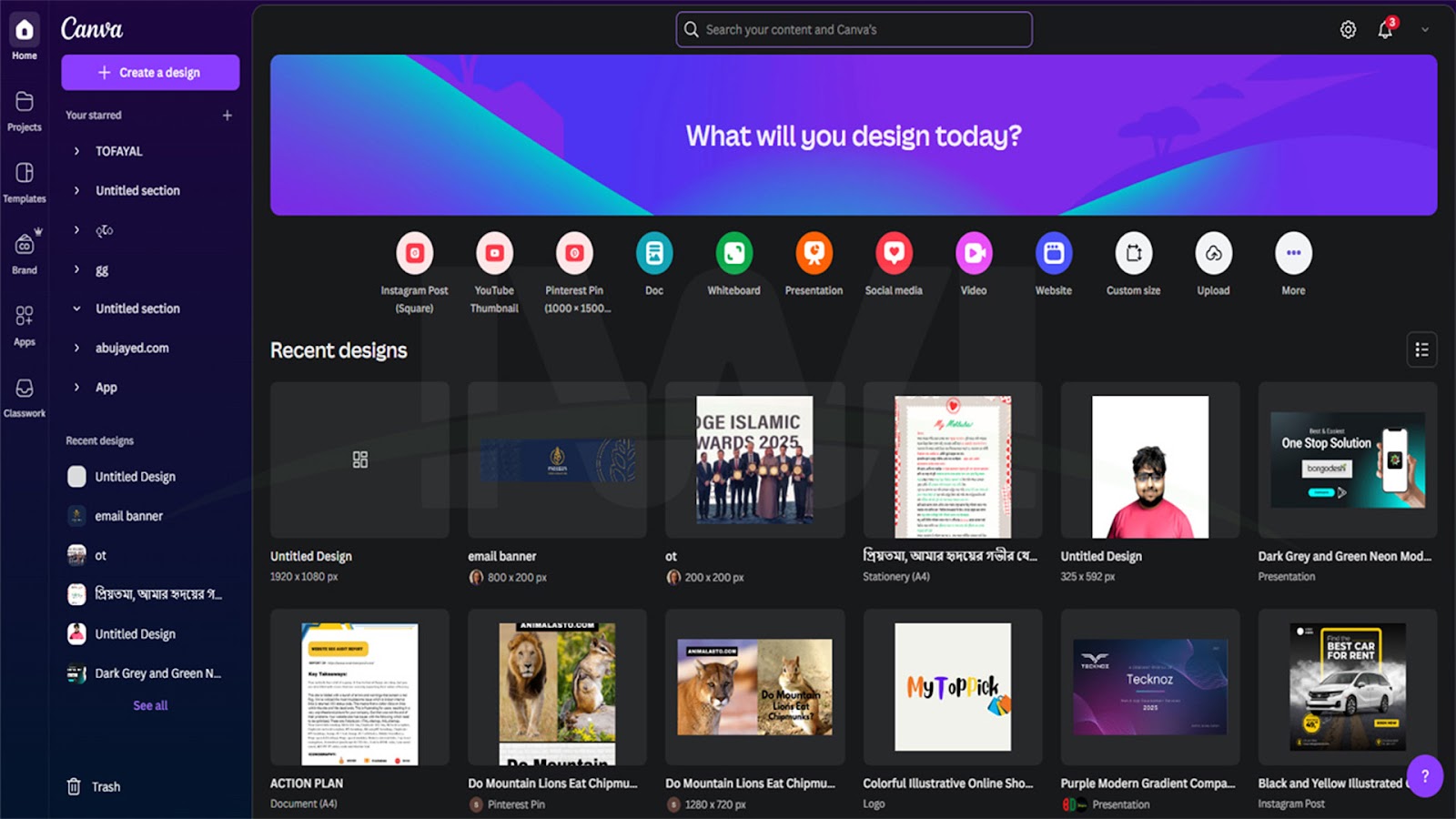
Task: Open Purple Modern Gradient Tecknoz thumbnail
Action: [x=1150, y=687]
